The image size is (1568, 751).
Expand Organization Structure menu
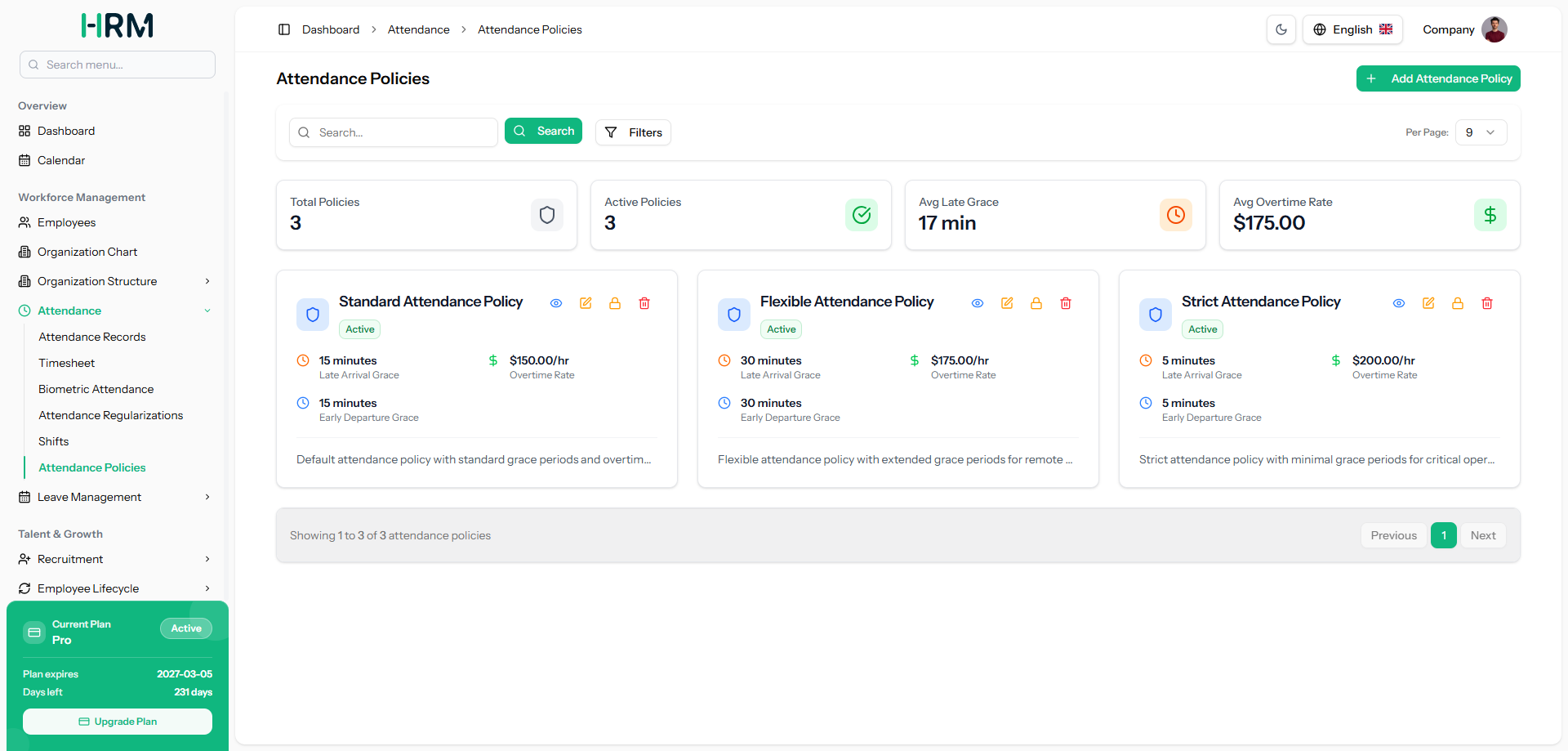point(114,281)
